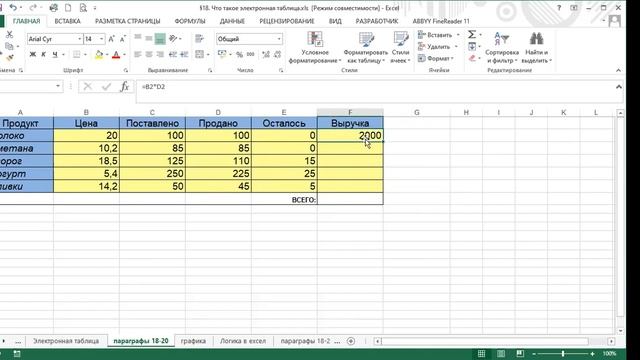Open the ABBYY FineReader 11 tab
Viewport: 640px width, 360px height.
click(x=441, y=21)
